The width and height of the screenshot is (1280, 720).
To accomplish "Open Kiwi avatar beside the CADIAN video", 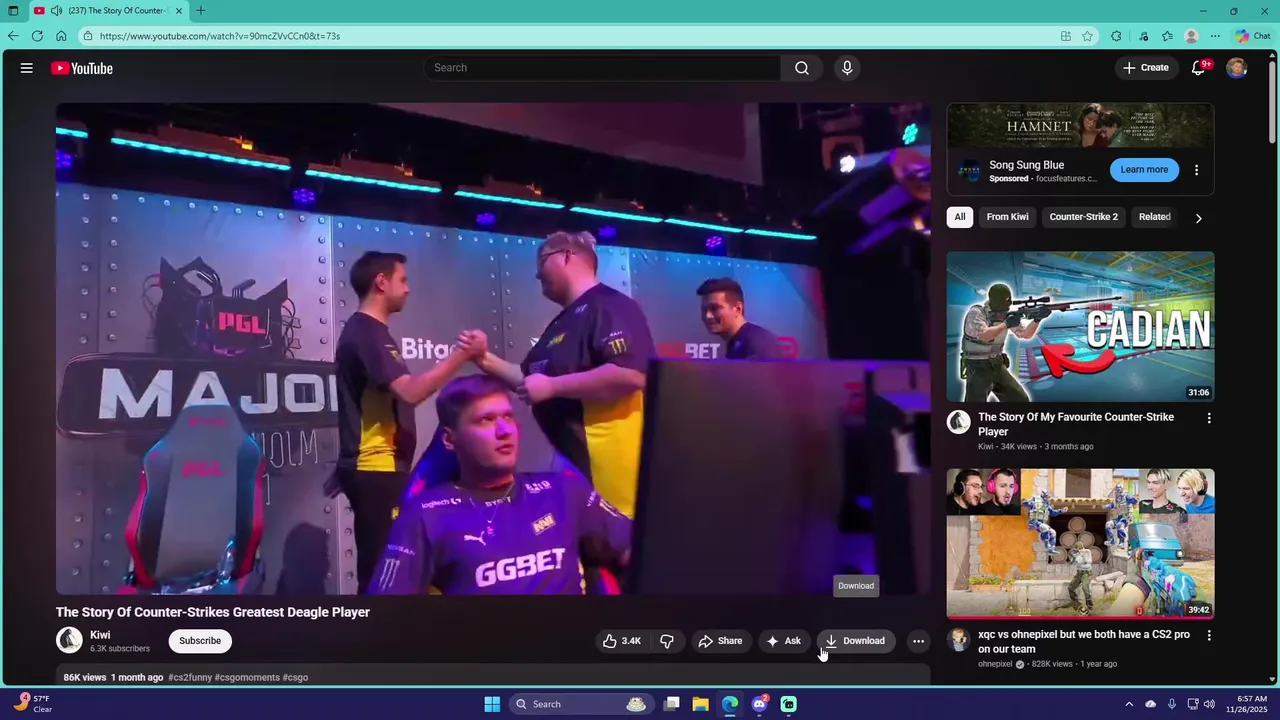I will coord(959,422).
